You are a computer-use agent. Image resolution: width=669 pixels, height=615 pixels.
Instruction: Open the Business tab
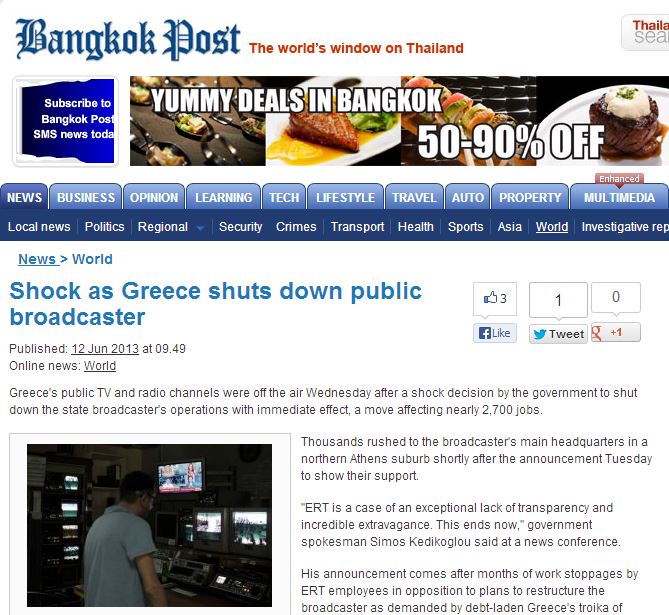coord(86,197)
